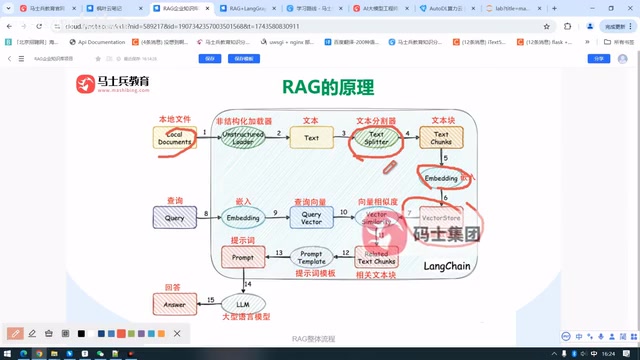This screenshot has width=640, height=360.
Task: Open the 北京回龙网 bookmark
Action: tap(32, 42)
